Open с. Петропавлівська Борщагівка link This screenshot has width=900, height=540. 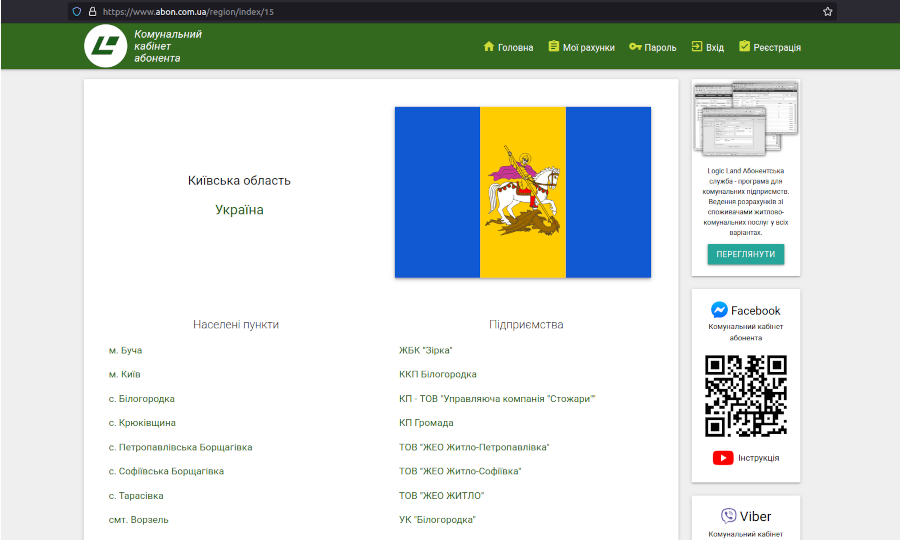pos(180,447)
